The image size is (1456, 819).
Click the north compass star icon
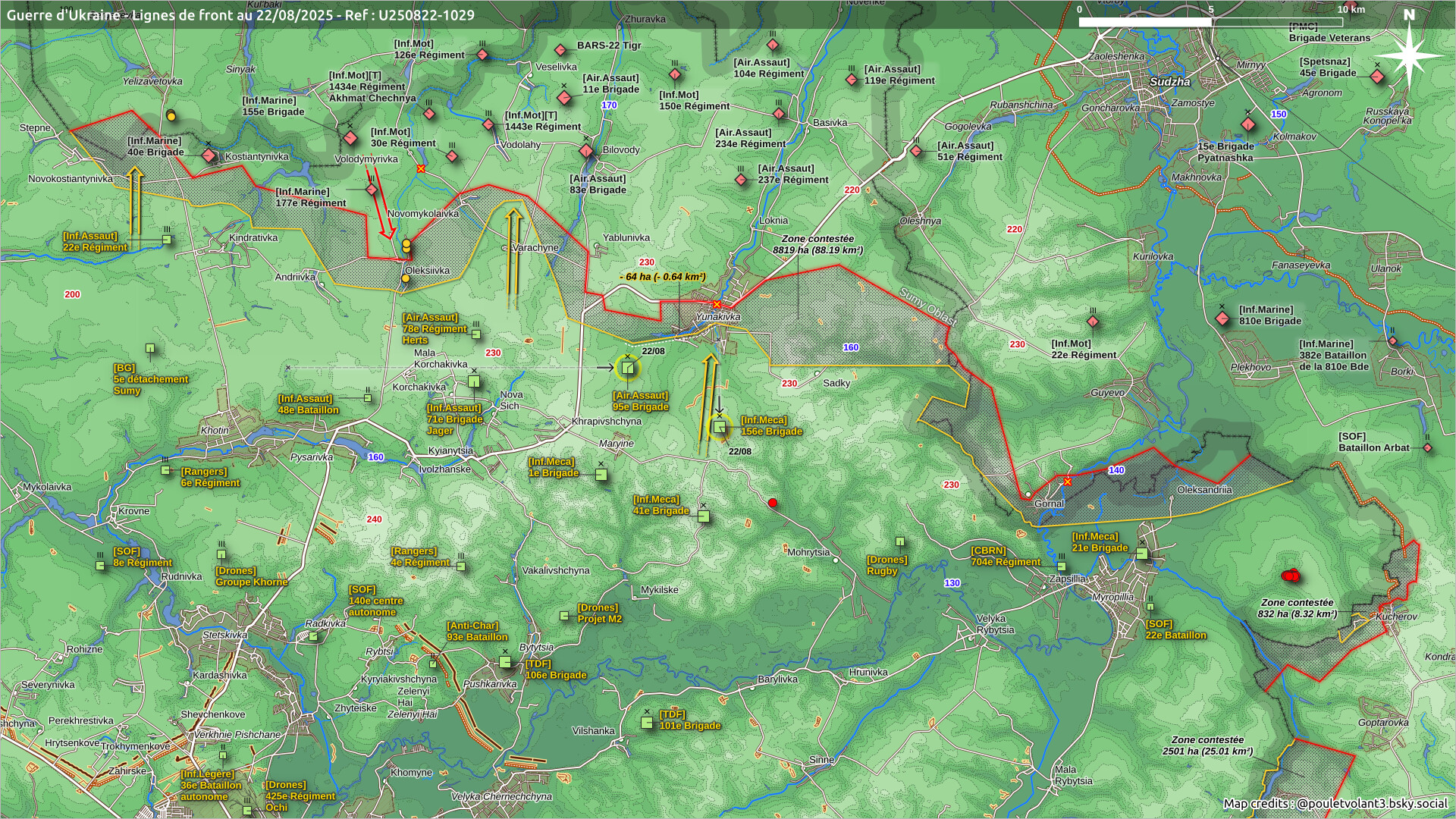click(1409, 56)
